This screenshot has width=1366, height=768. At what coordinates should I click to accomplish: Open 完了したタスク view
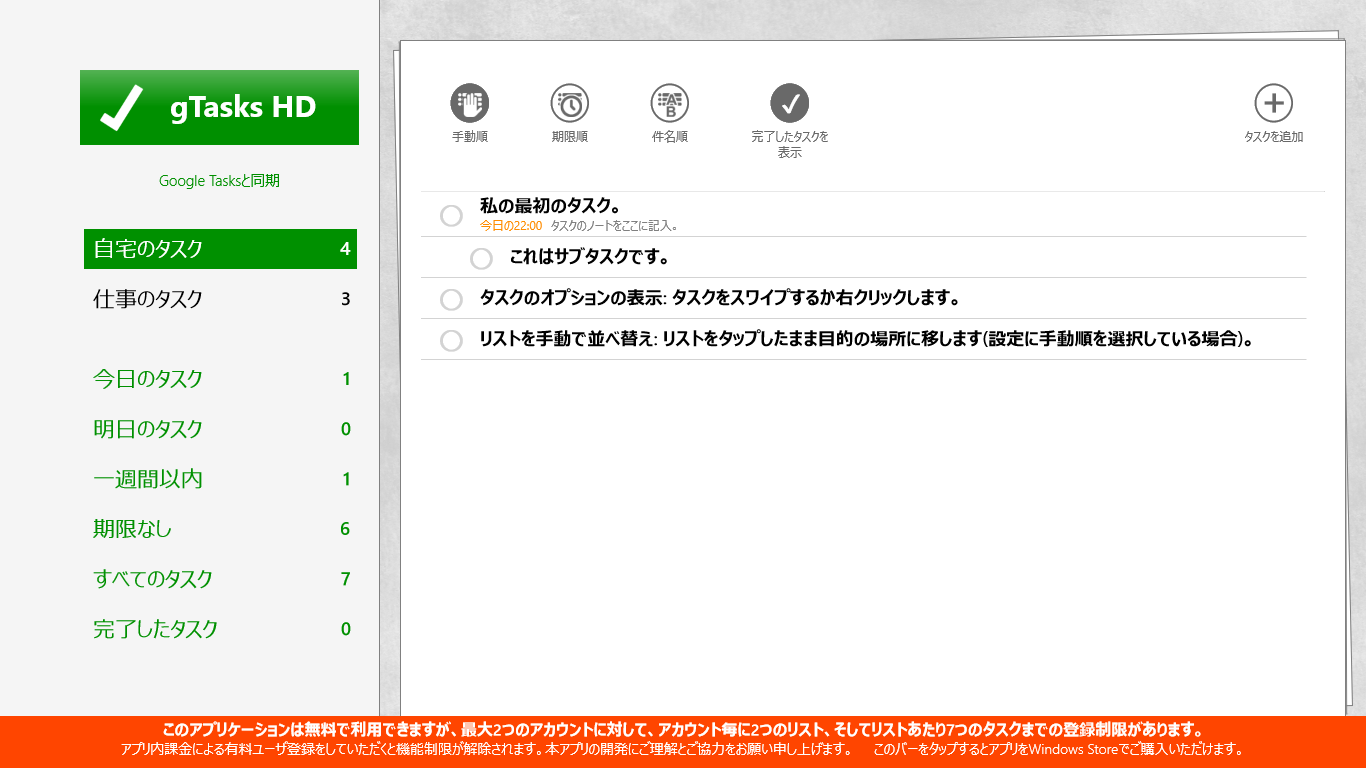point(220,629)
